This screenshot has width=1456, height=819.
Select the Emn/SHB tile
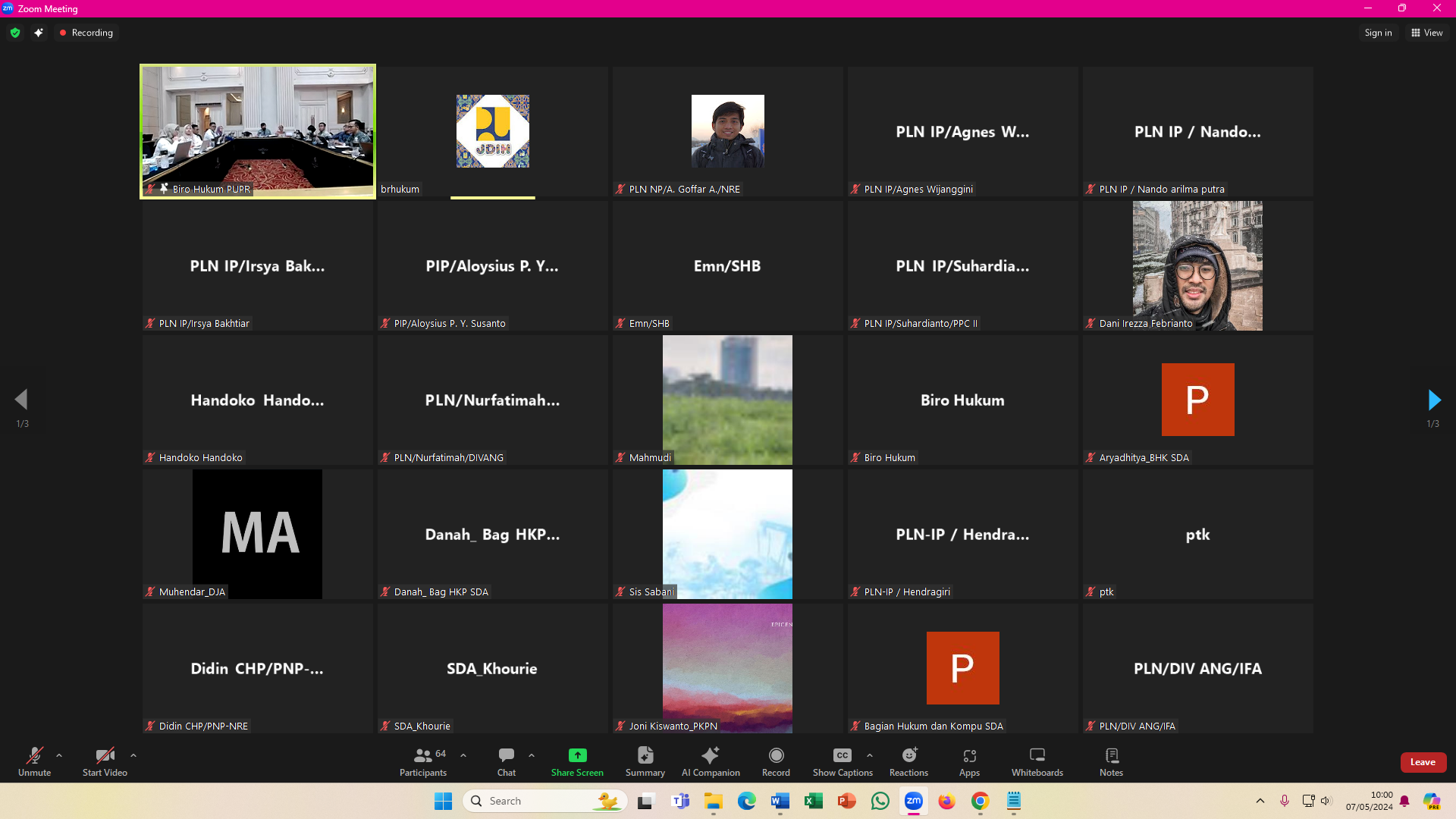728,265
